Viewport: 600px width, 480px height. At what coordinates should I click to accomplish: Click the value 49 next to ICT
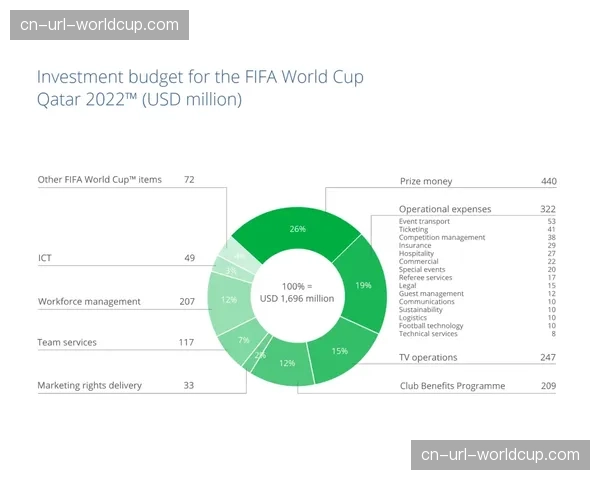point(189,258)
